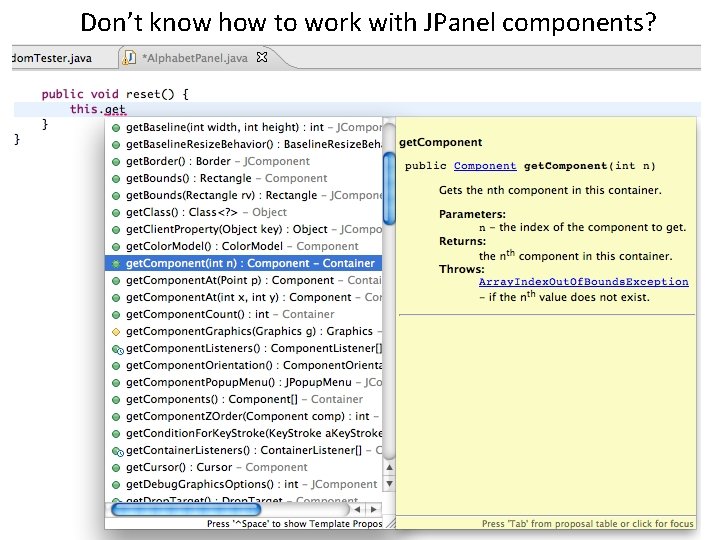Select getColorModel() : ColorModel proposal
Image resolution: width=720 pixels, height=540 pixels.
pos(243,246)
